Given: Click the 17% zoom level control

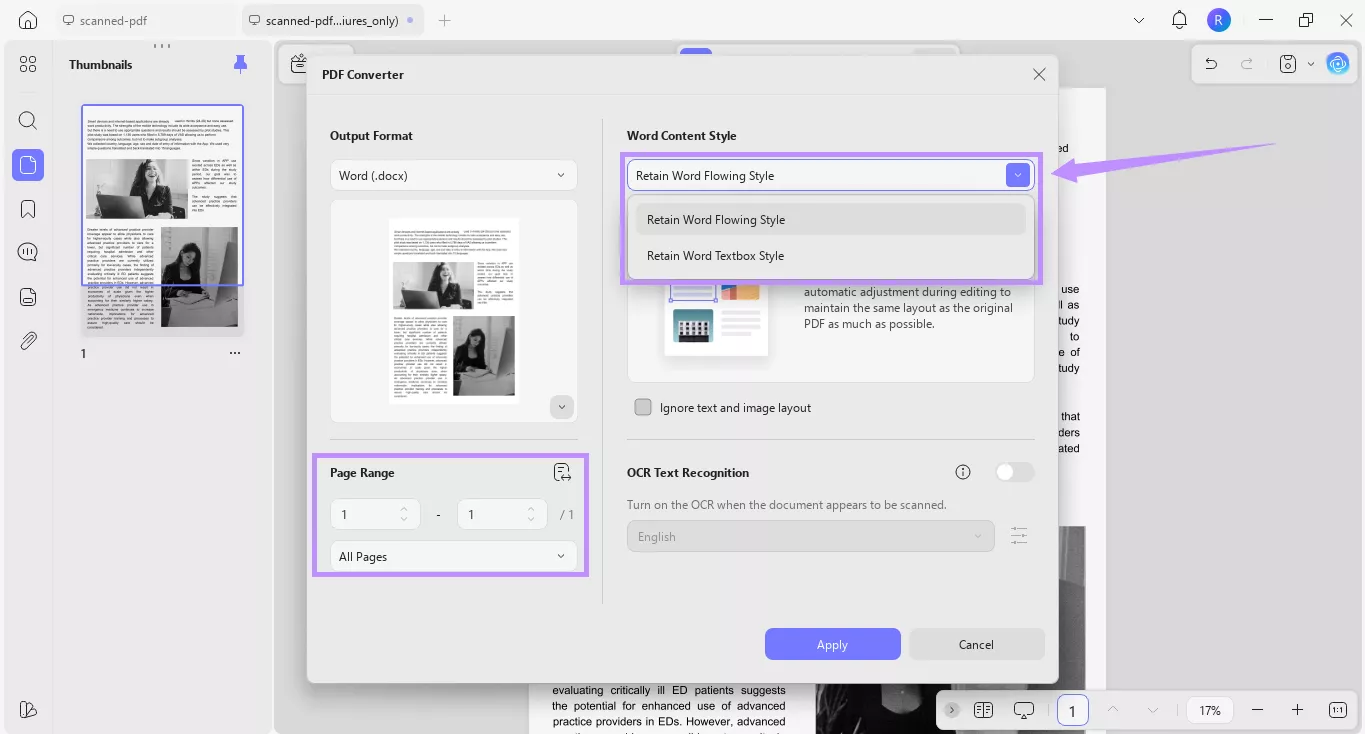Looking at the screenshot, I should (x=1209, y=710).
